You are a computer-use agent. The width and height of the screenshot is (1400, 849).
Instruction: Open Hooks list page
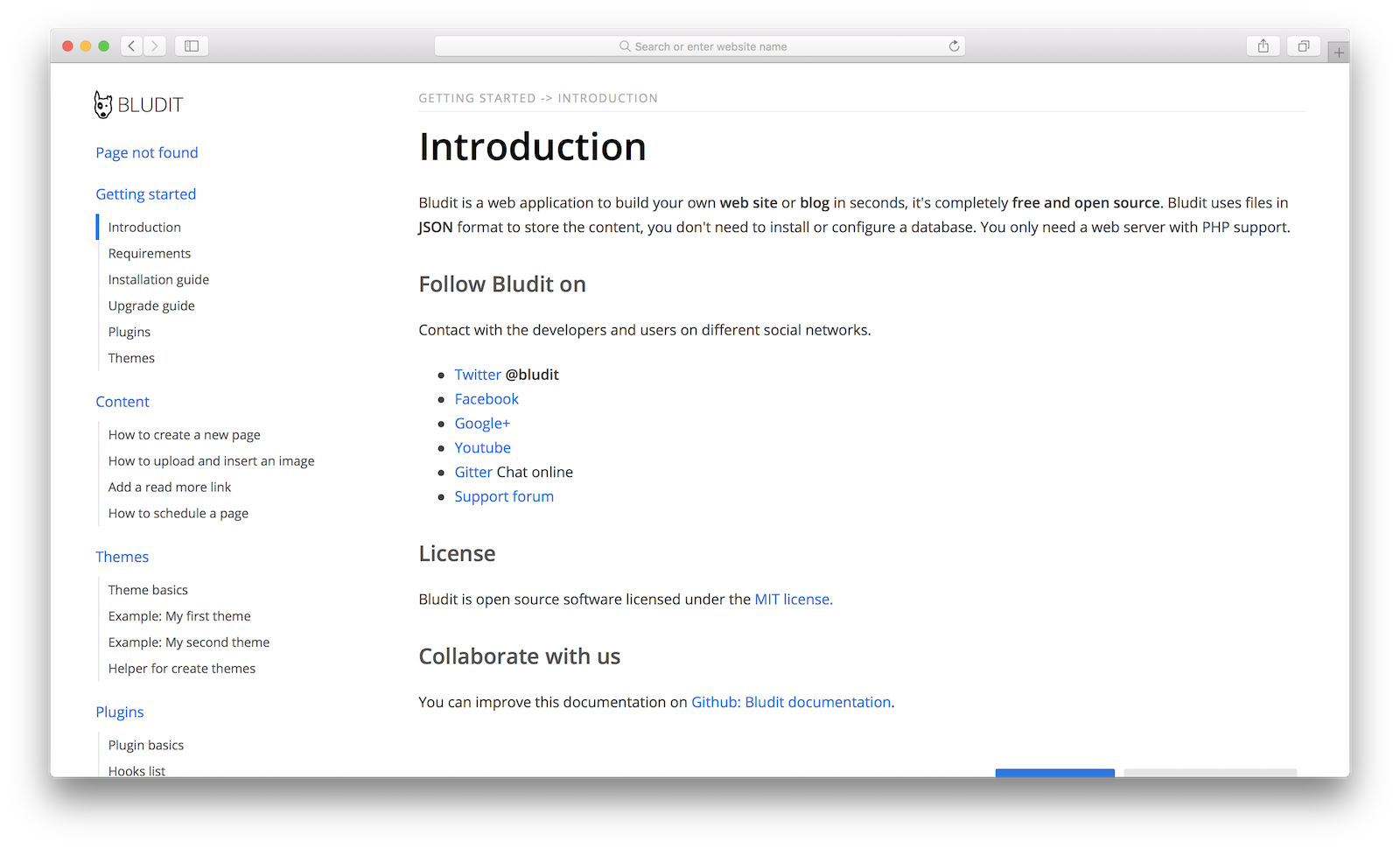click(136, 770)
